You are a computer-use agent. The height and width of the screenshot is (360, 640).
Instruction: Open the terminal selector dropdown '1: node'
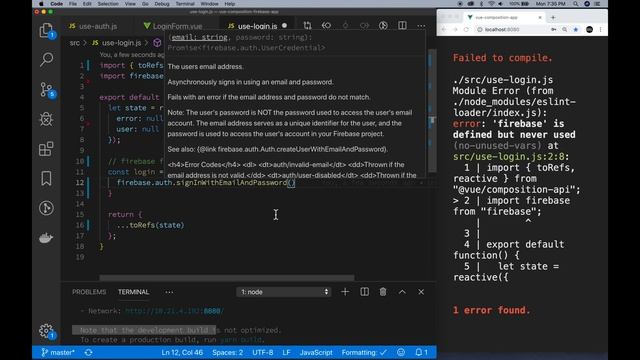click(x=284, y=292)
